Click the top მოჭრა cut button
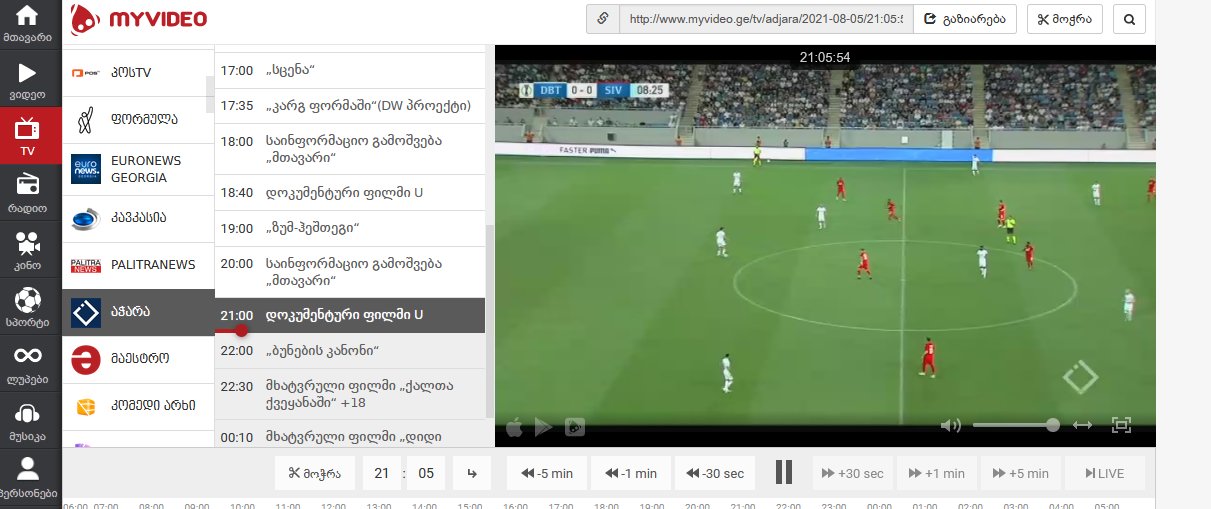 [x=1065, y=19]
